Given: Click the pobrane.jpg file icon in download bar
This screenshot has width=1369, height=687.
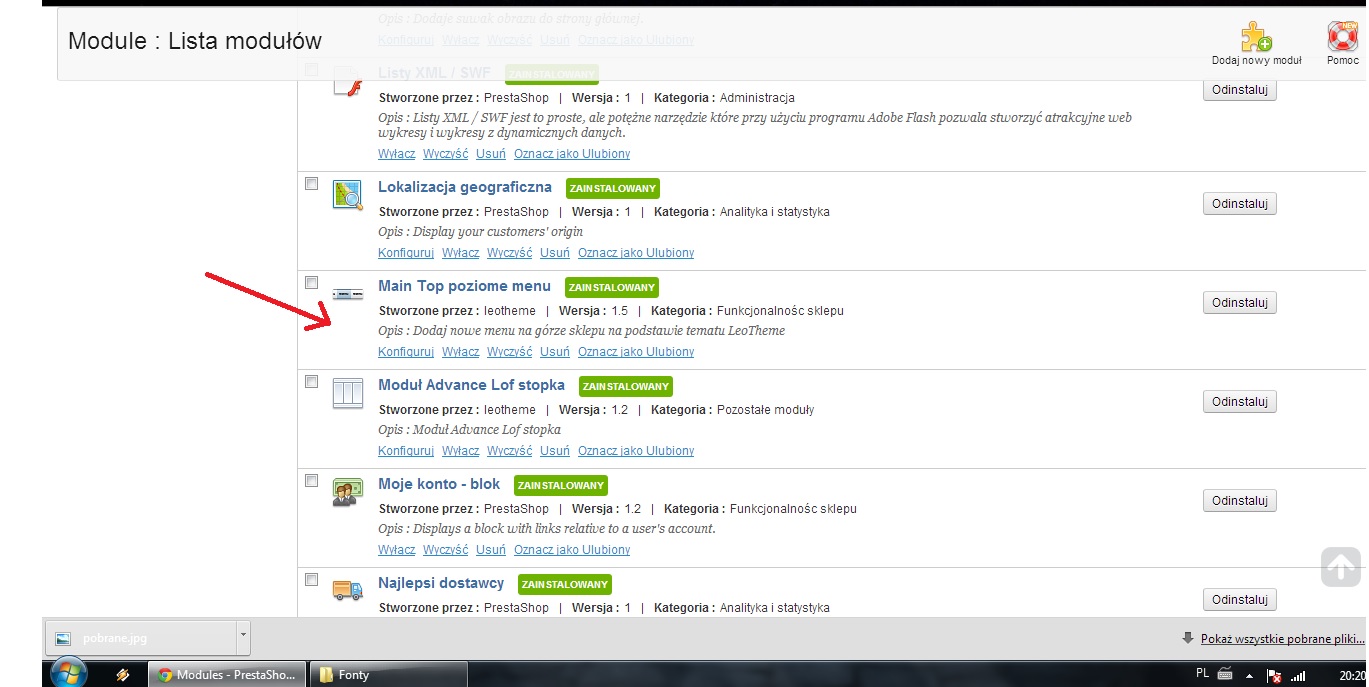Looking at the screenshot, I should click(63, 638).
